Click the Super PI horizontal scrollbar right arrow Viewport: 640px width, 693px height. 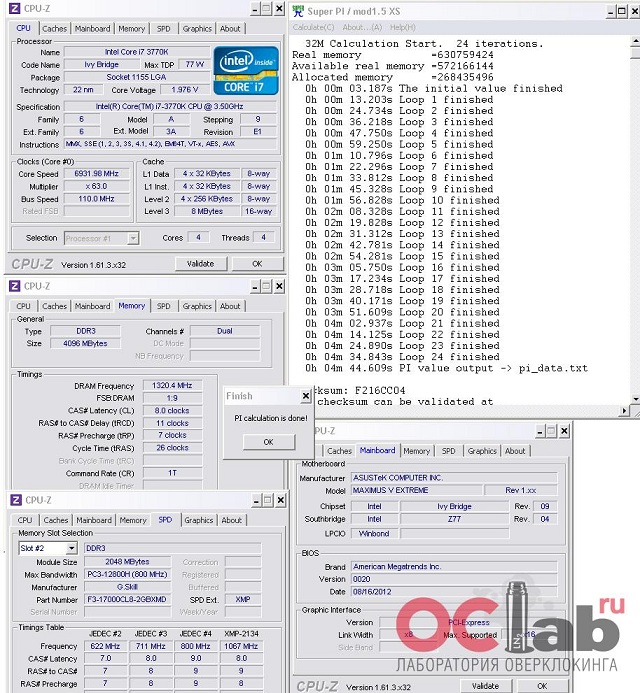coord(625,411)
